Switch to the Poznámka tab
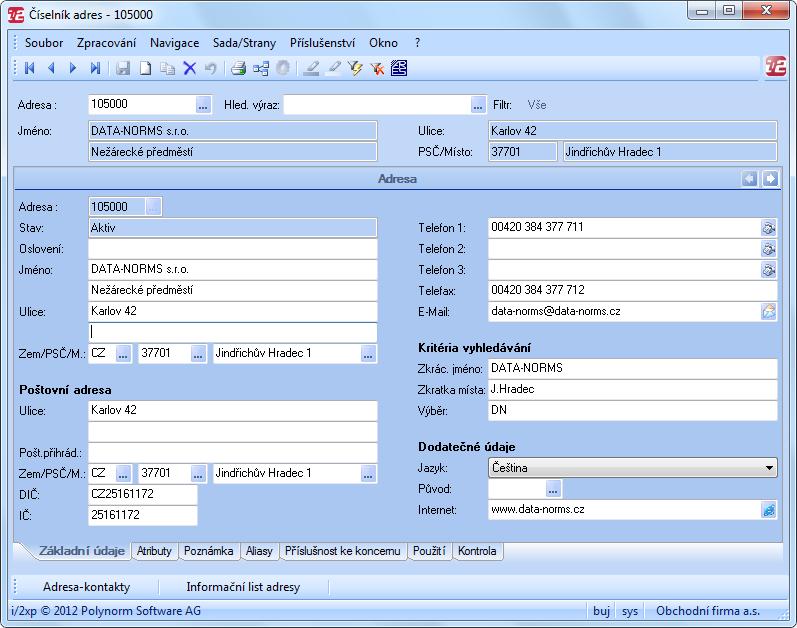 coord(208,551)
